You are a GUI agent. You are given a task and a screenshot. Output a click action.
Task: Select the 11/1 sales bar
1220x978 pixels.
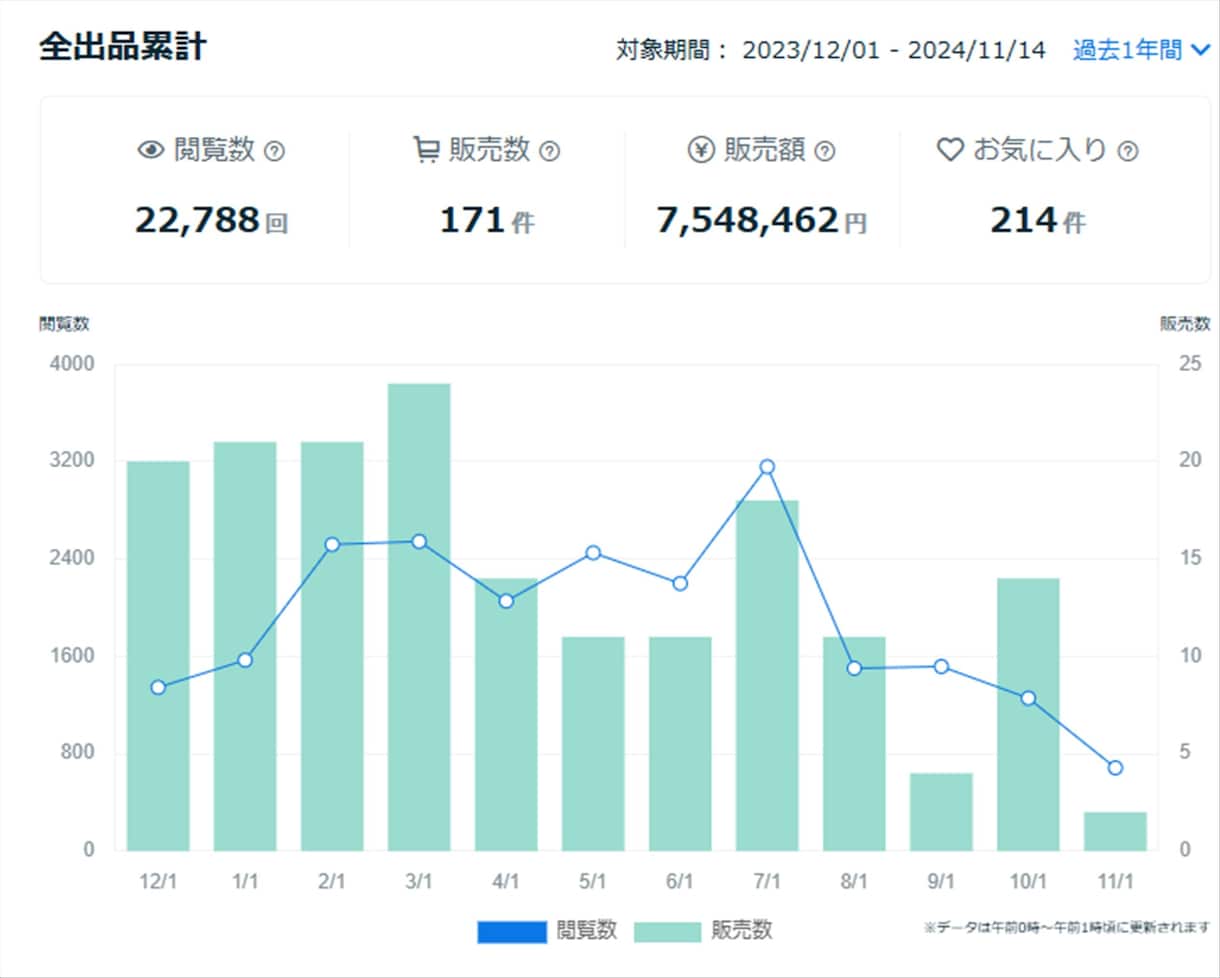1115,832
